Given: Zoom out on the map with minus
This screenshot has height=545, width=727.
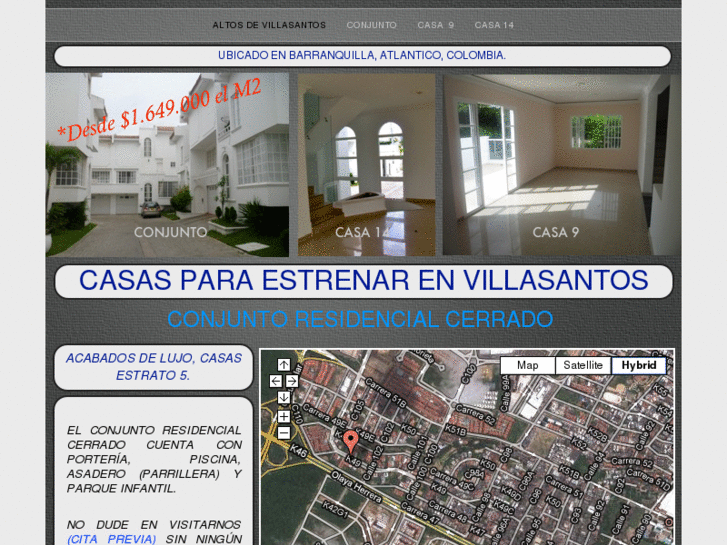Looking at the screenshot, I should [284, 433].
